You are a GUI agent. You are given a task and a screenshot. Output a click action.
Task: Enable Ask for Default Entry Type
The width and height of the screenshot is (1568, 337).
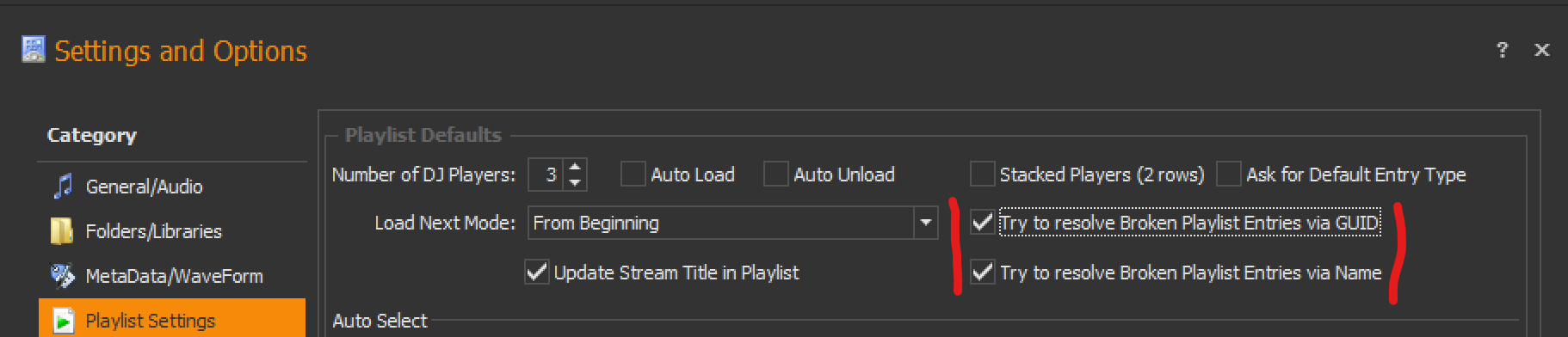click(1229, 175)
